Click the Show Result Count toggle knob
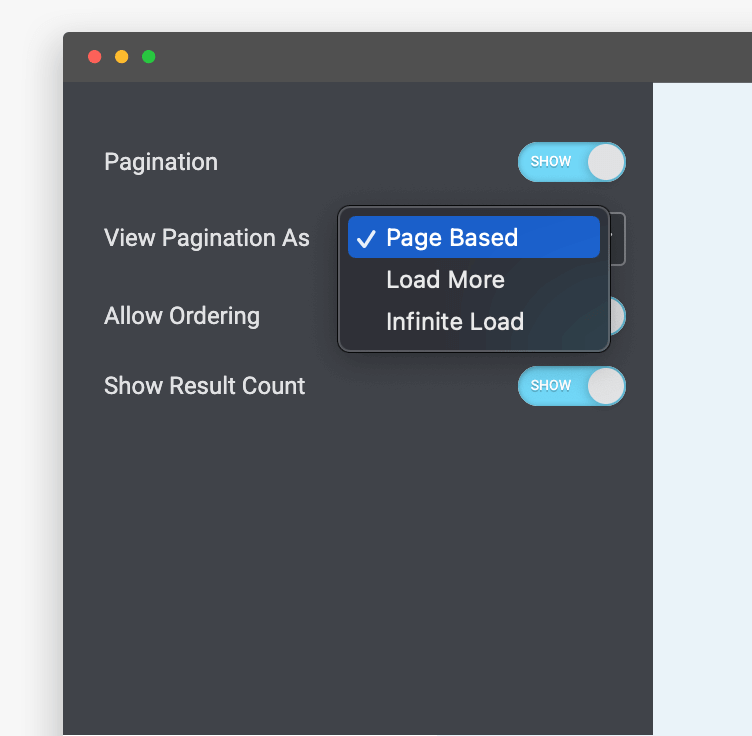 click(605, 386)
